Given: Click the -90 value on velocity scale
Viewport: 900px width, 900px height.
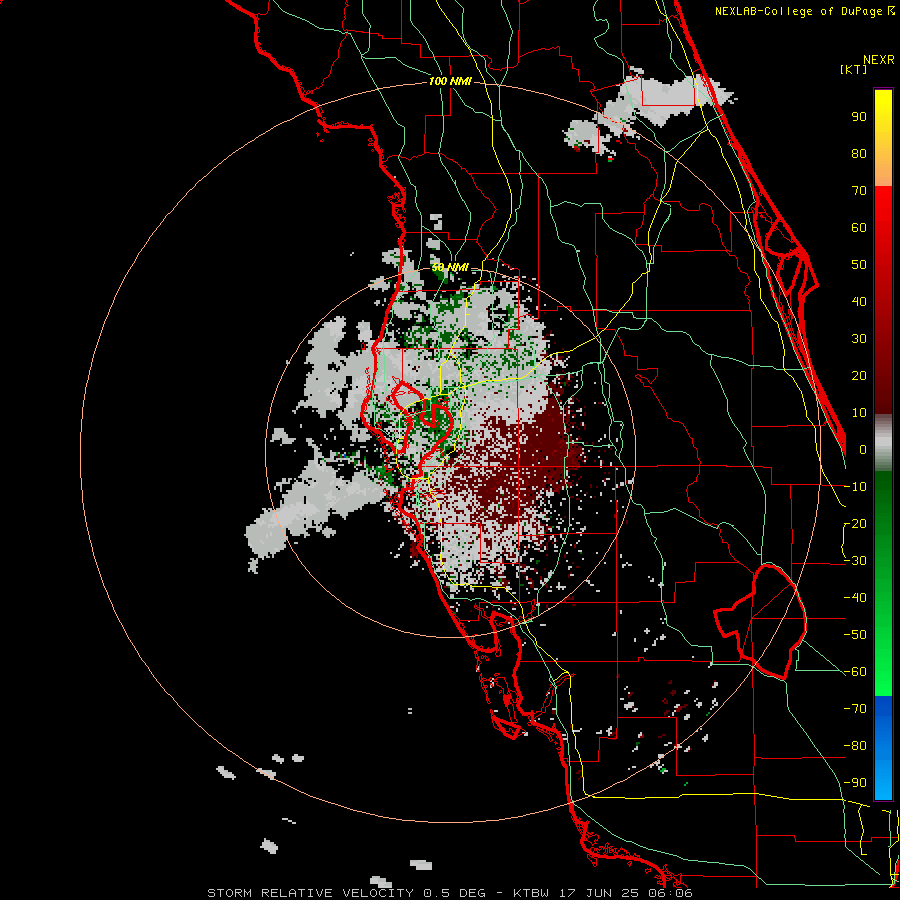Looking at the screenshot, I should 855,783.
